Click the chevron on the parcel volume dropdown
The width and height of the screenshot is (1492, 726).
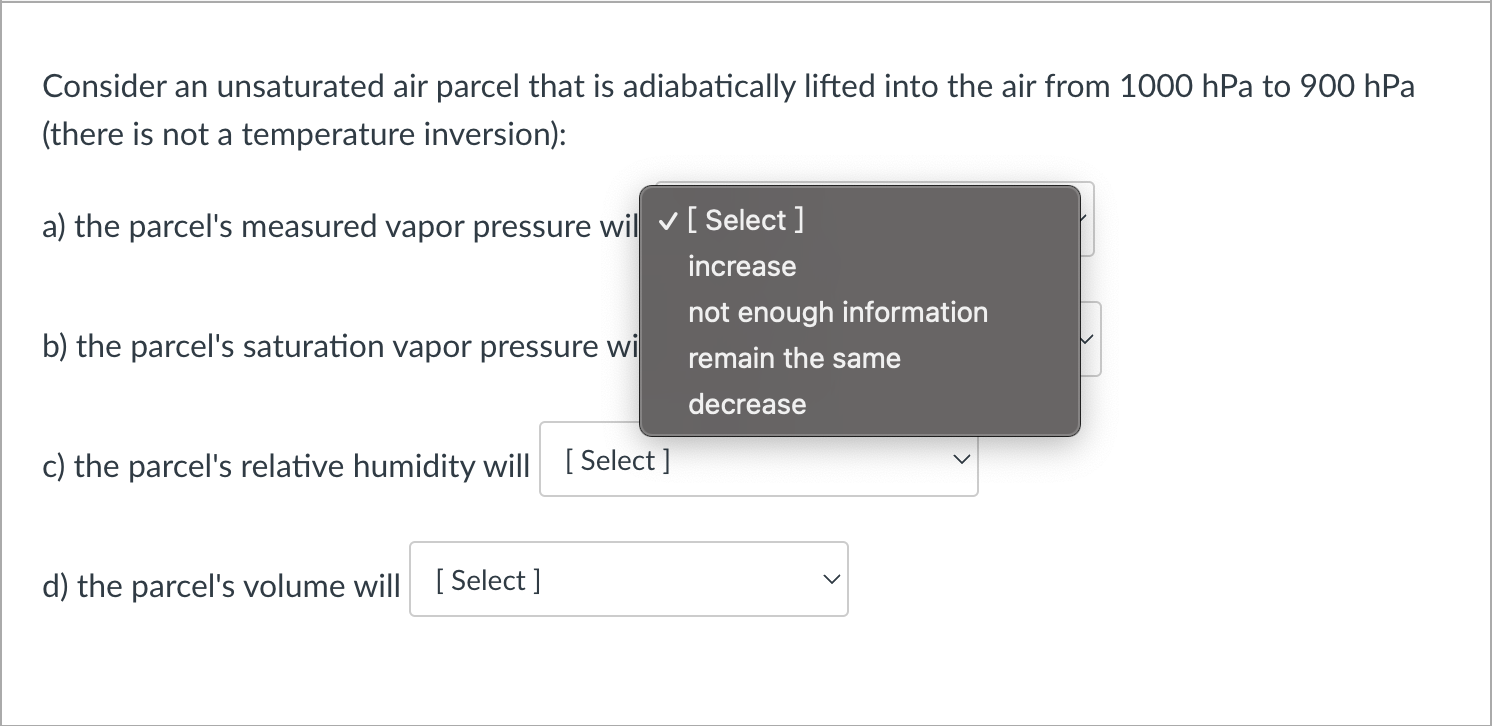(x=831, y=578)
